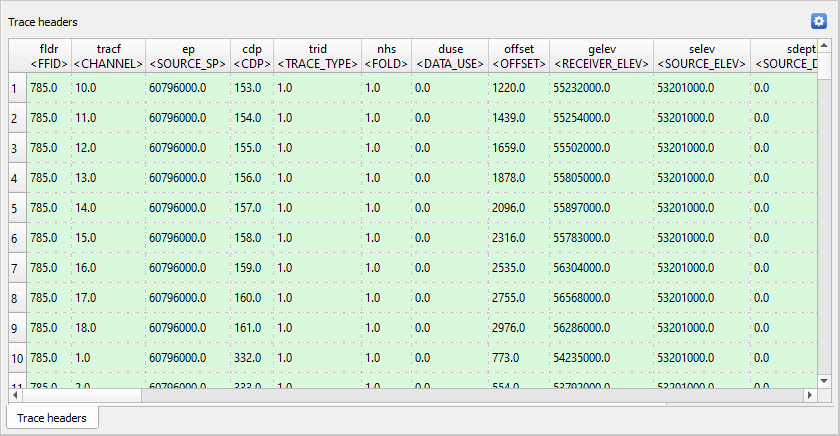Click the horizontal scrollbar left arrow
Viewport: 840px width, 436px height.
[x=16, y=395]
